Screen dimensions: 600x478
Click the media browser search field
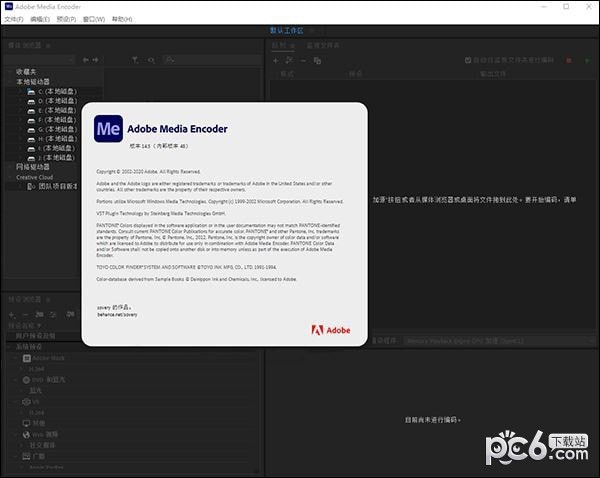212,60
